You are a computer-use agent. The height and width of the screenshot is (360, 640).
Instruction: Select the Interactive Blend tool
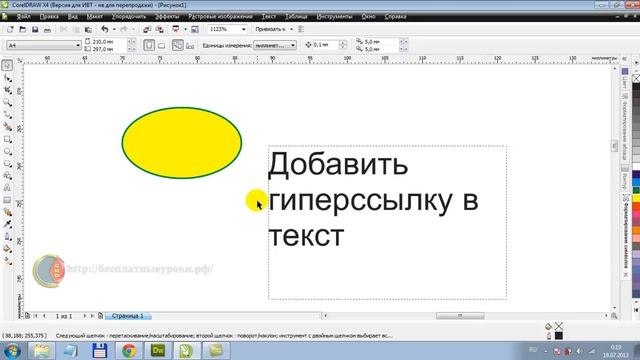coord(7,212)
